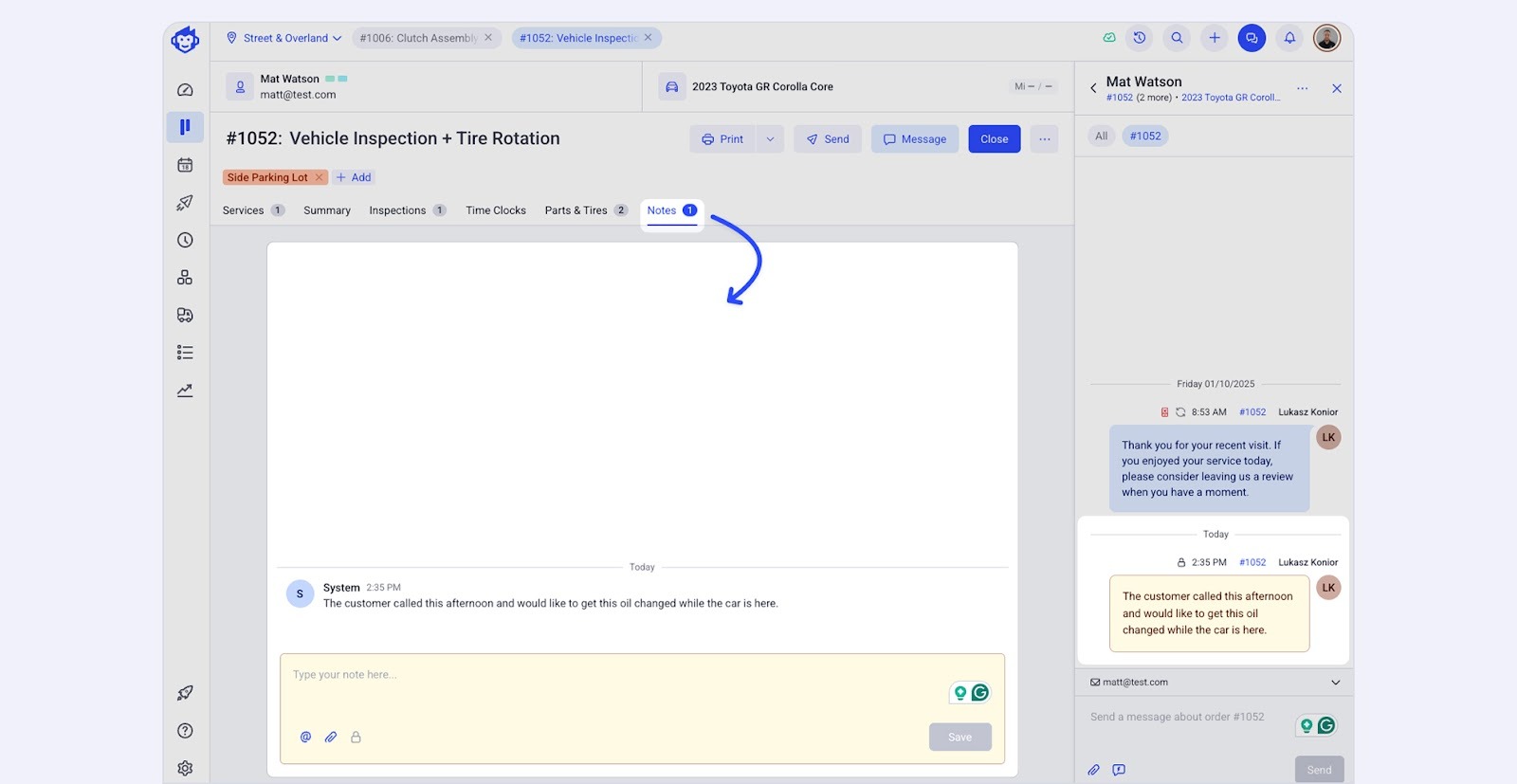1517x784 pixels.
Task: Open the conversation more options ellipsis
Action: click(1303, 88)
